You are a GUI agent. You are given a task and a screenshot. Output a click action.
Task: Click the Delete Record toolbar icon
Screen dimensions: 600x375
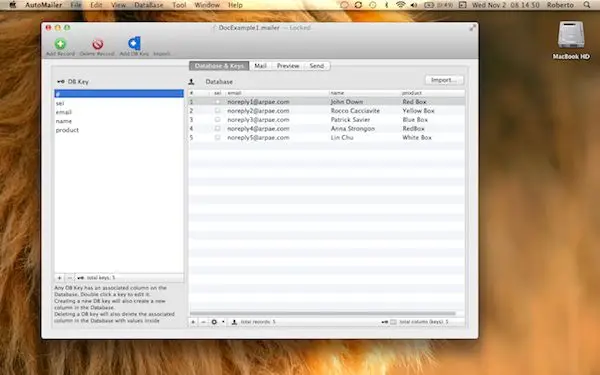click(x=98, y=44)
